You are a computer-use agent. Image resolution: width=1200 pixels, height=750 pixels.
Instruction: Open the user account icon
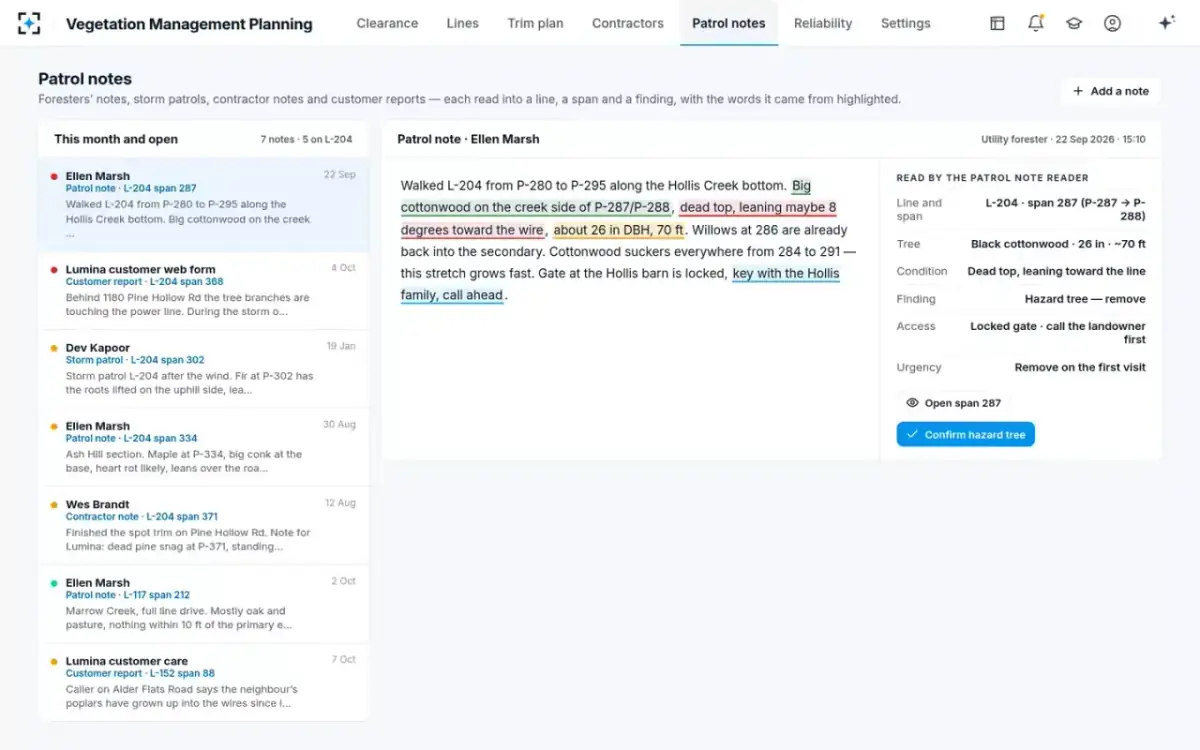[x=1112, y=23]
